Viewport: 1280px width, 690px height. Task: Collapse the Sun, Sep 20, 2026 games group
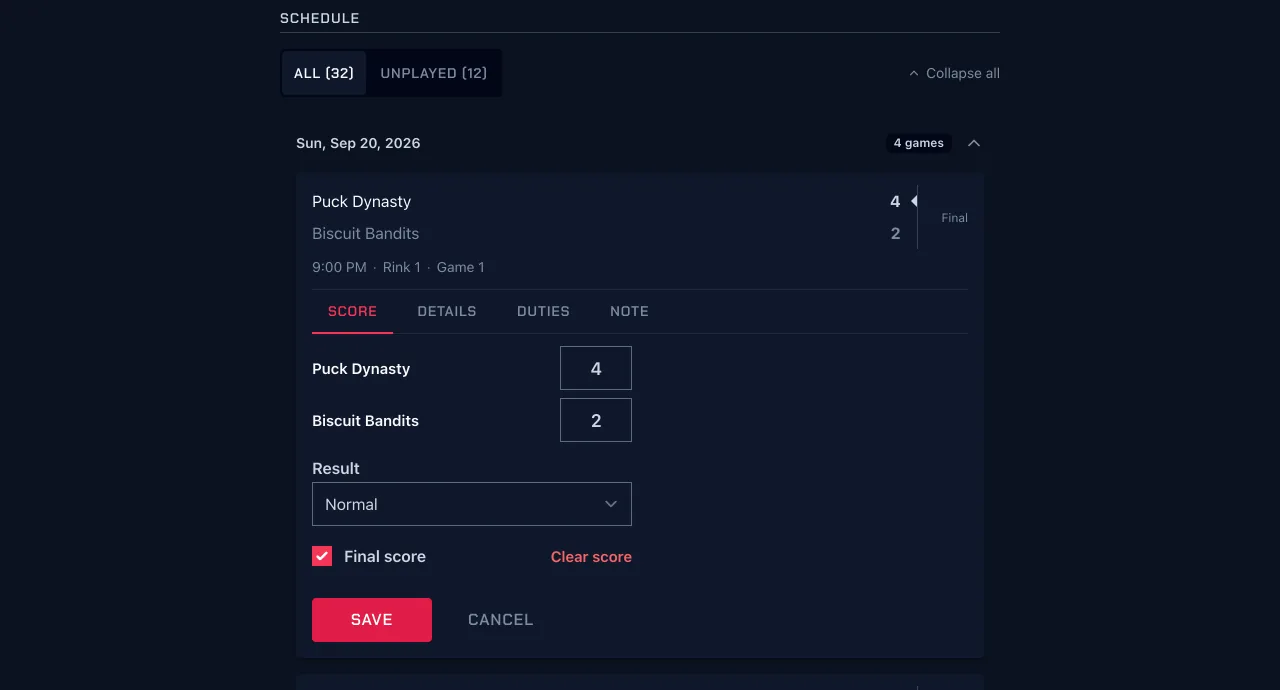pos(974,143)
